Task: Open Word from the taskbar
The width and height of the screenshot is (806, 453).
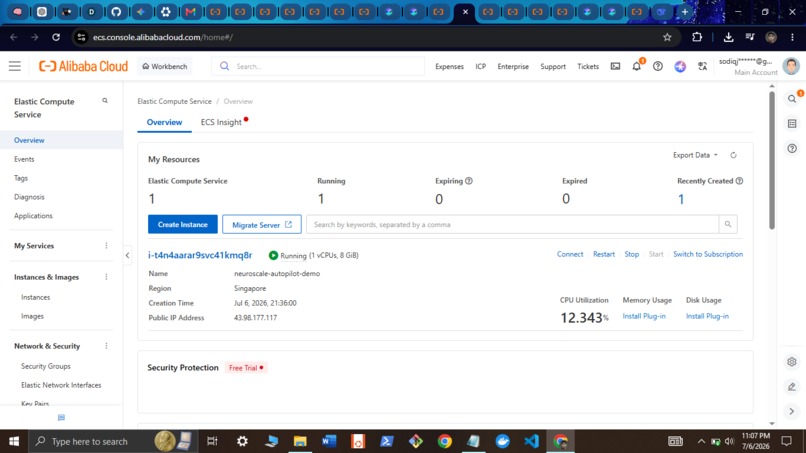Action: pos(329,441)
